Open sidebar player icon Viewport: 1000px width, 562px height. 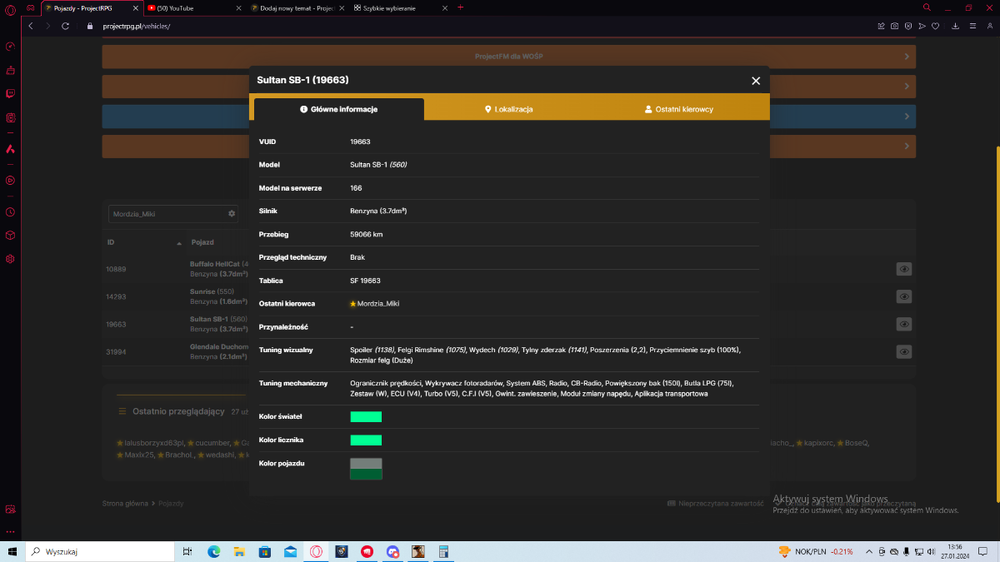coord(10,181)
